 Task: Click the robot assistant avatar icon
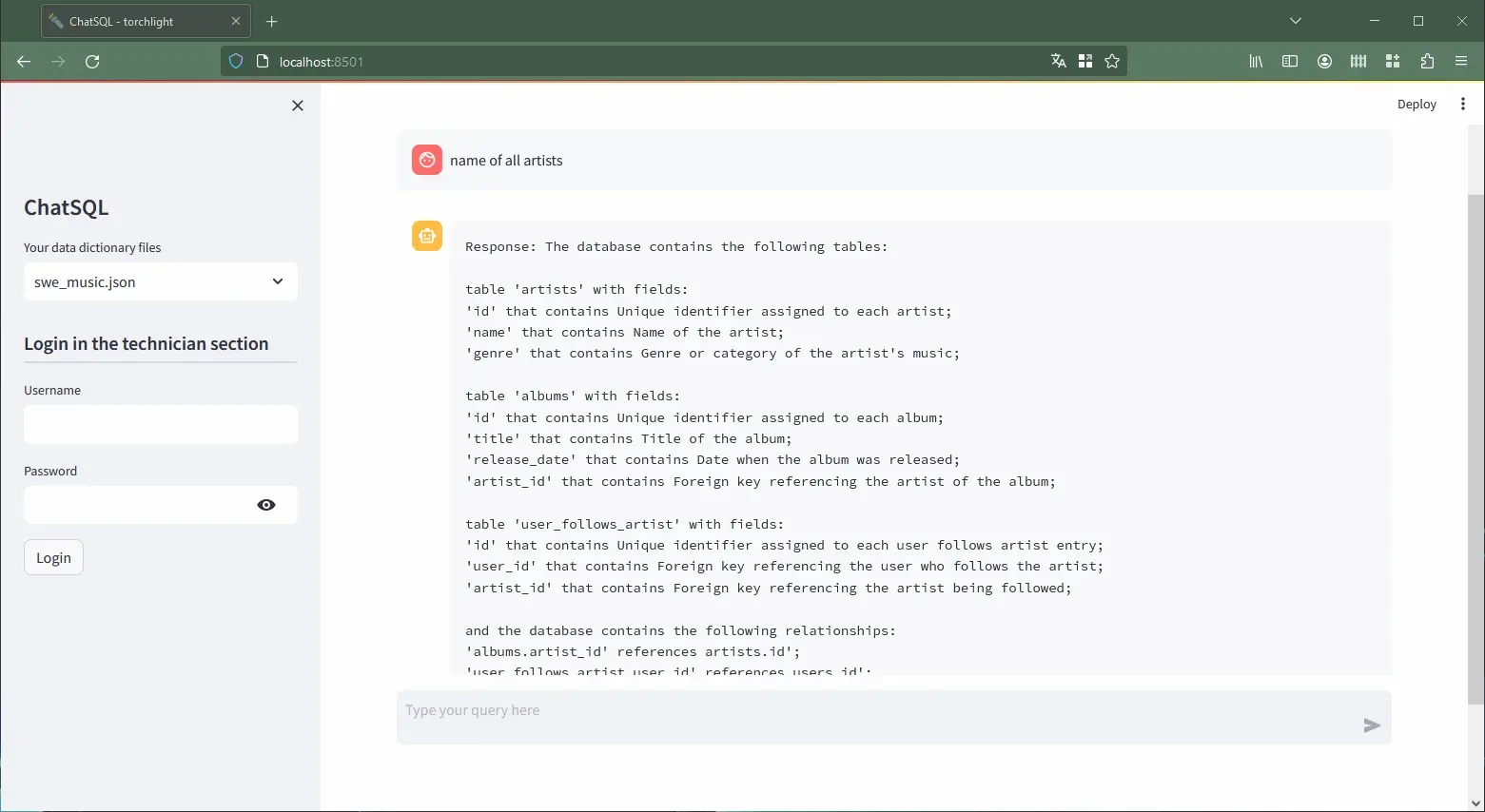tap(426, 236)
